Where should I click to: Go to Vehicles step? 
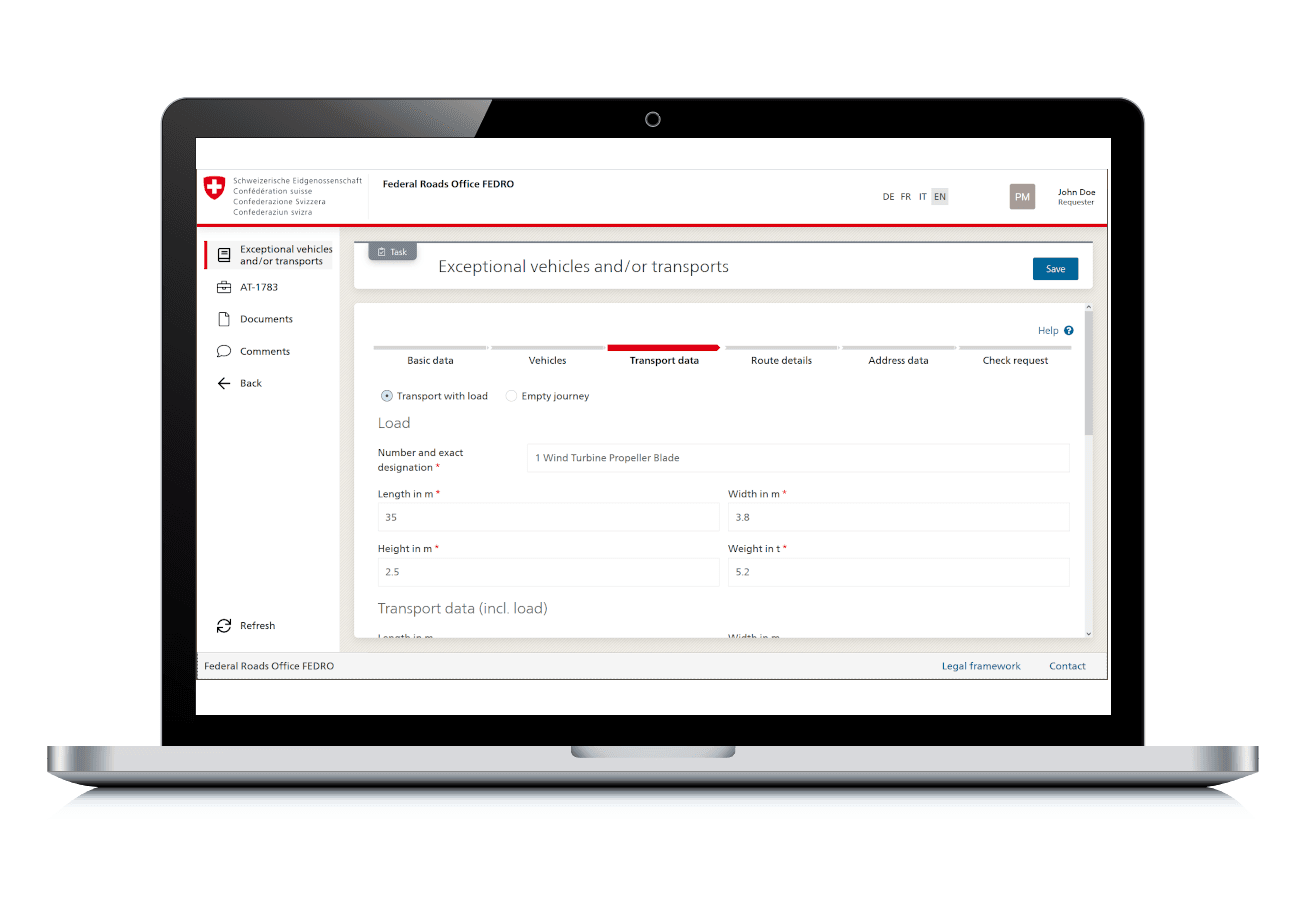(547, 360)
